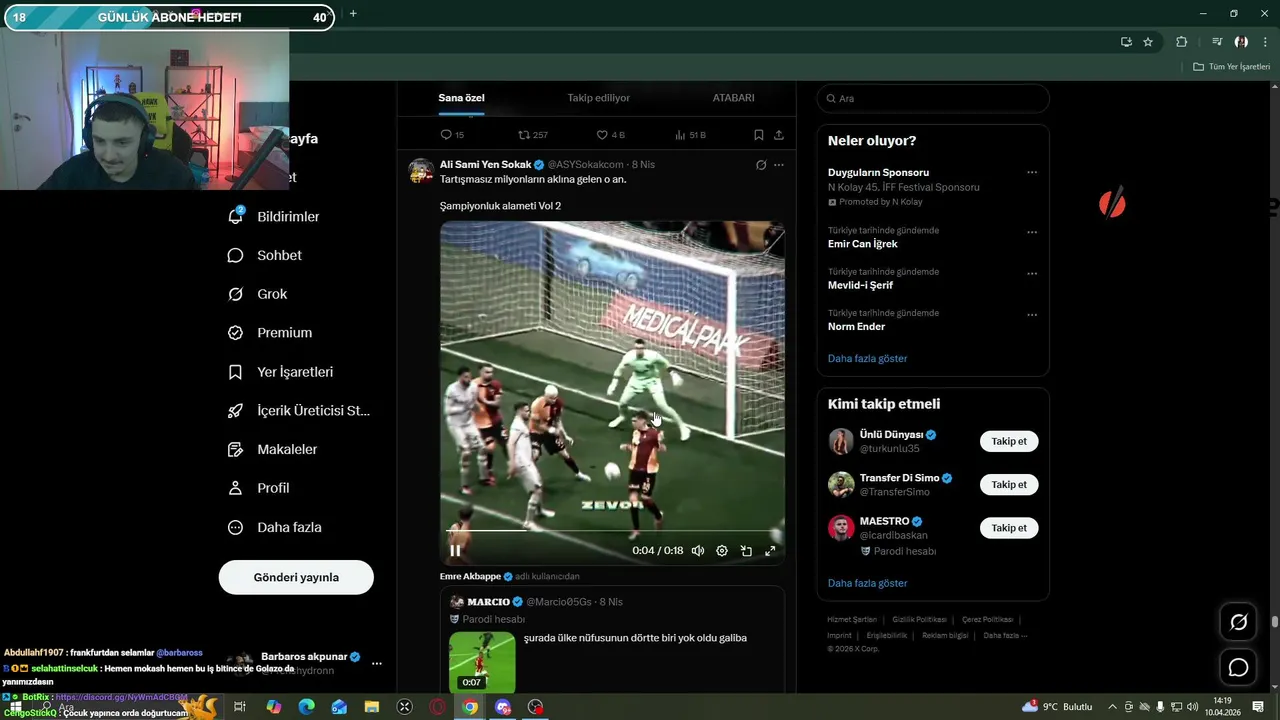Open Ali Sami Yen Sokak profile avatar
This screenshot has height=720, width=1280.
click(x=421, y=171)
